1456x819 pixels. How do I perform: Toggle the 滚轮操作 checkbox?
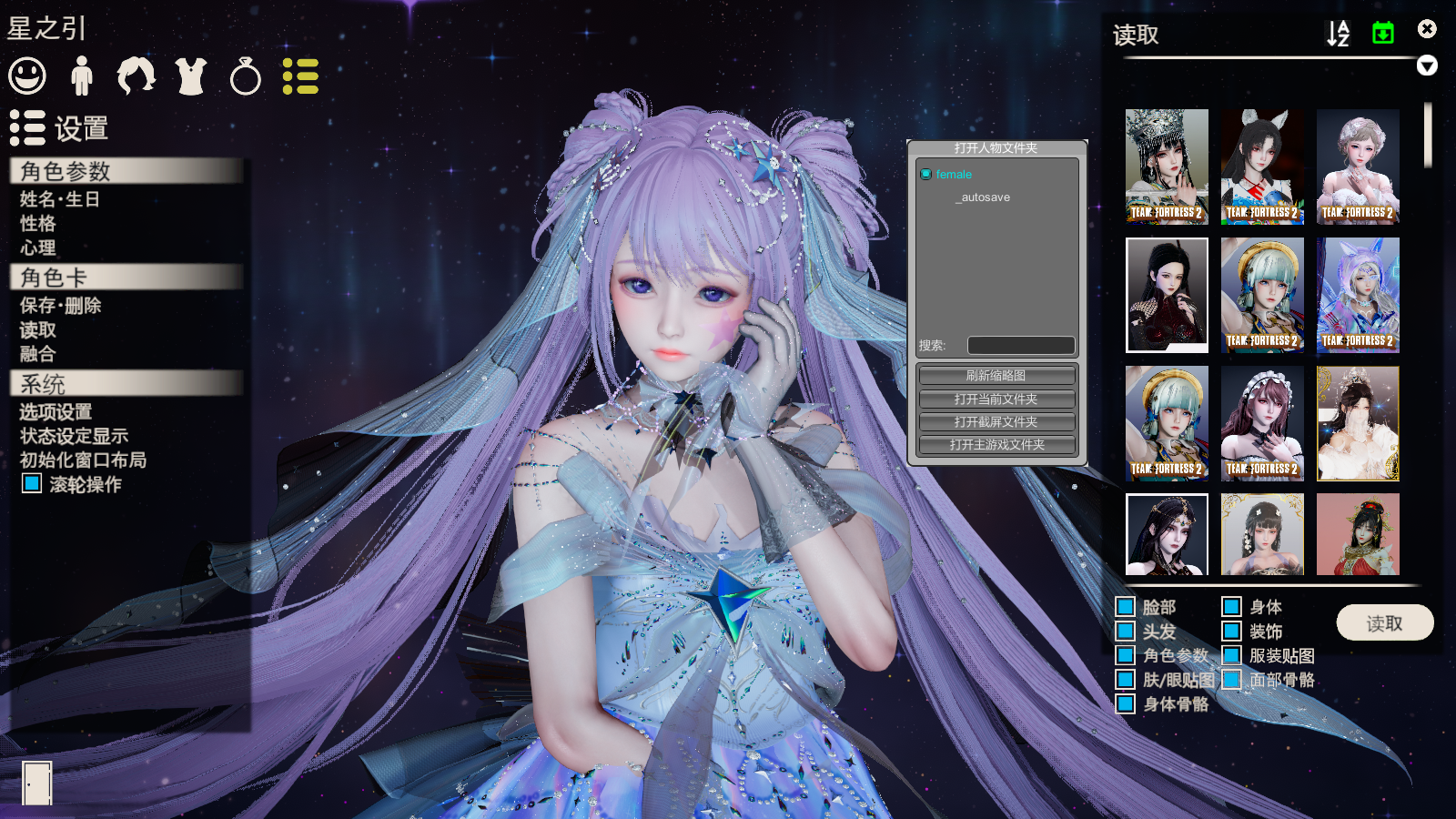click(x=32, y=483)
